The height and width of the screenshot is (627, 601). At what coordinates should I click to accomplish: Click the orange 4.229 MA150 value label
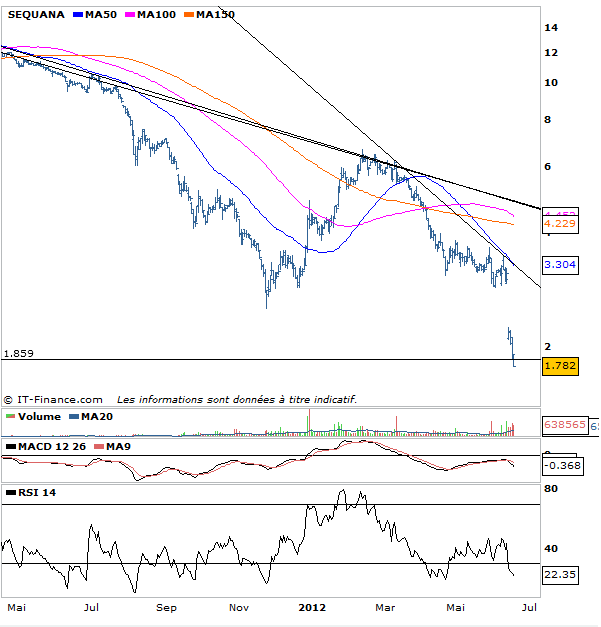click(x=560, y=225)
